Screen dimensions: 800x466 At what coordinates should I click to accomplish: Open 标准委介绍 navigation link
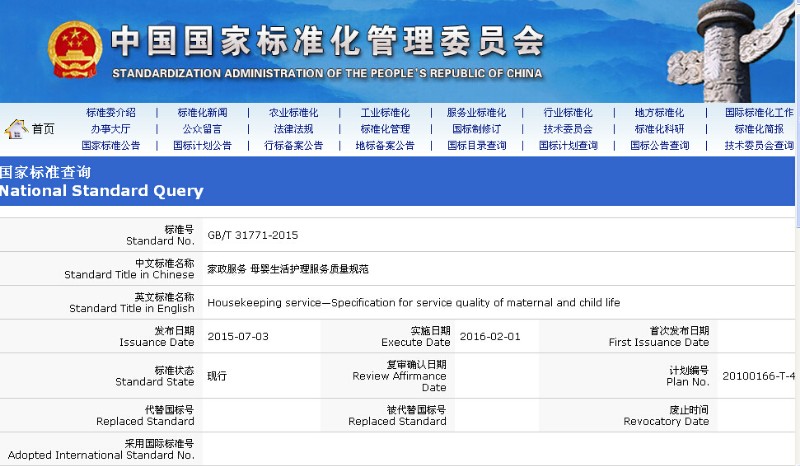point(111,113)
